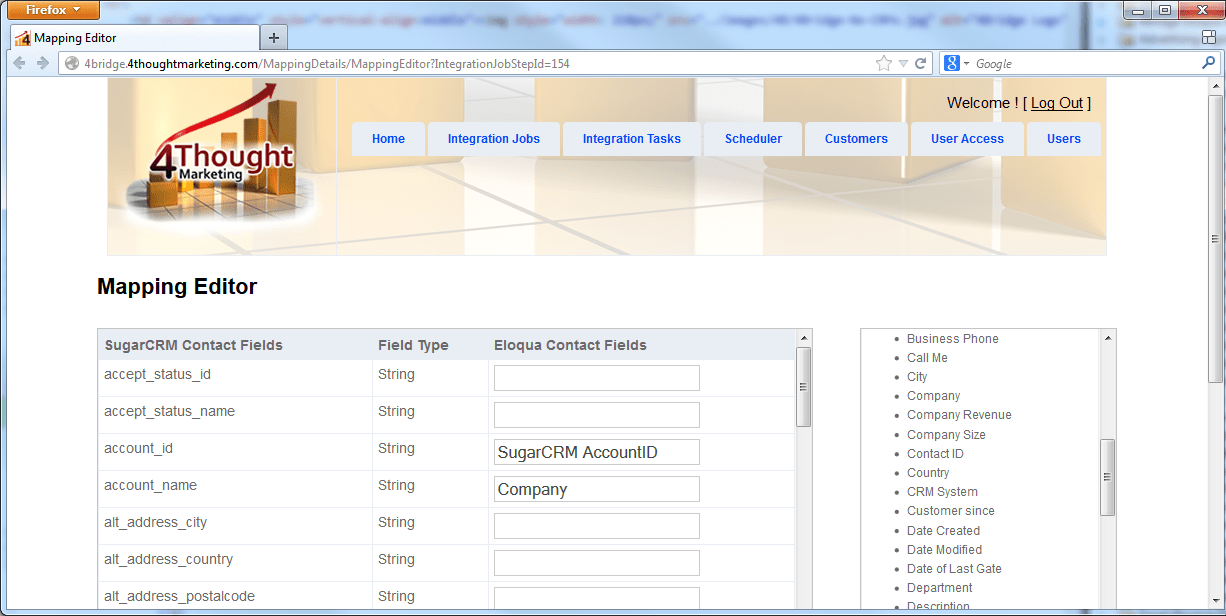
Task: Select Date of Last Gate in field list
Action: [x=954, y=569]
